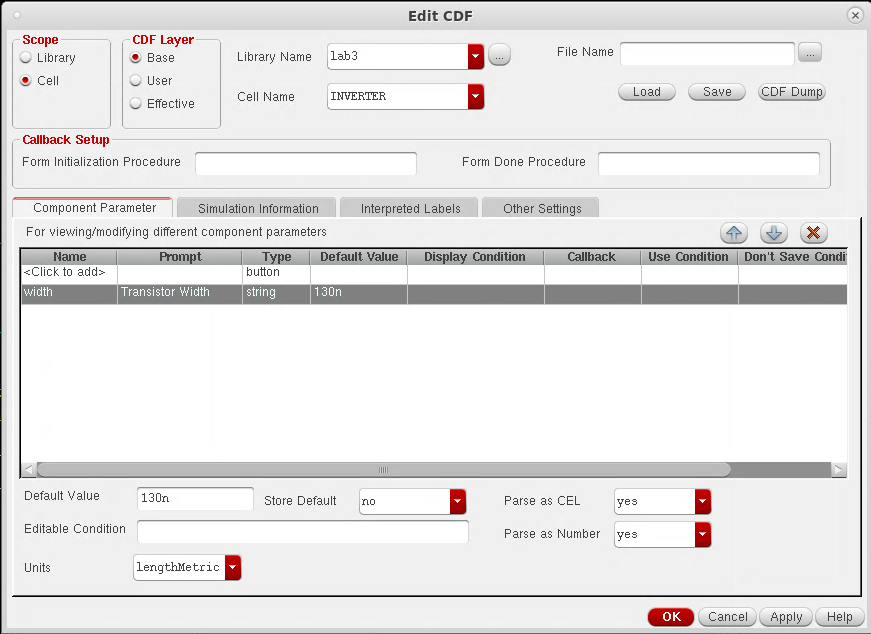The width and height of the screenshot is (871, 634).
Task: Open the Library Name dropdown
Action: pos(476,57)
